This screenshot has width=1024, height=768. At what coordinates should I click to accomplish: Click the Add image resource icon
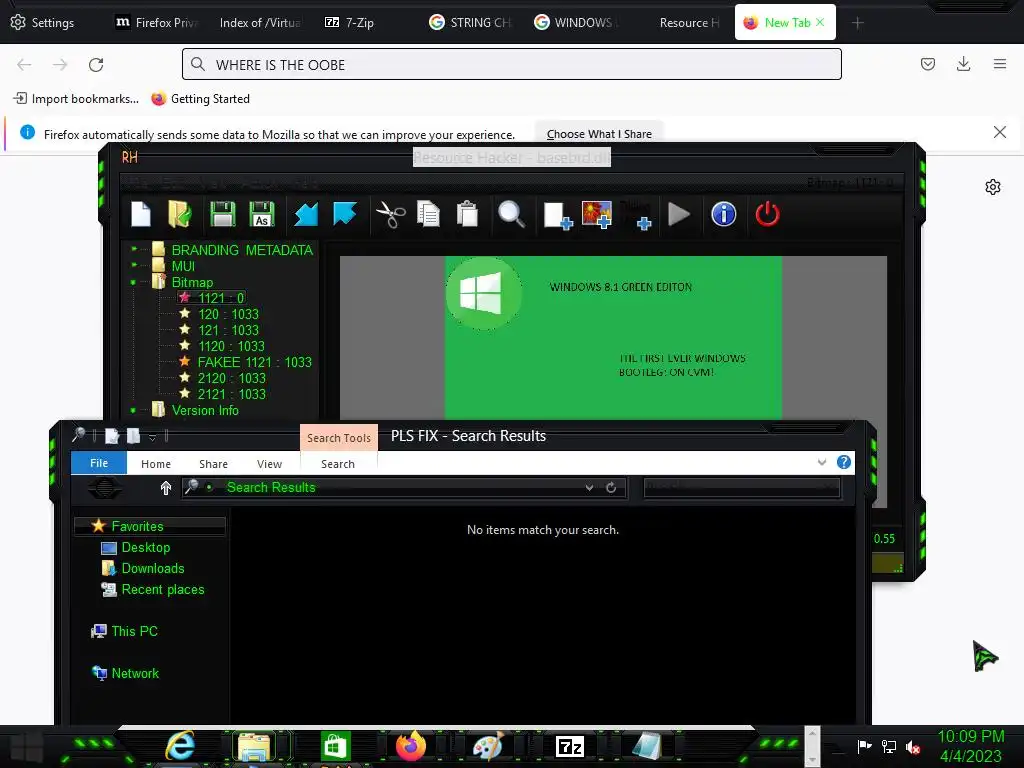[597, 214]
